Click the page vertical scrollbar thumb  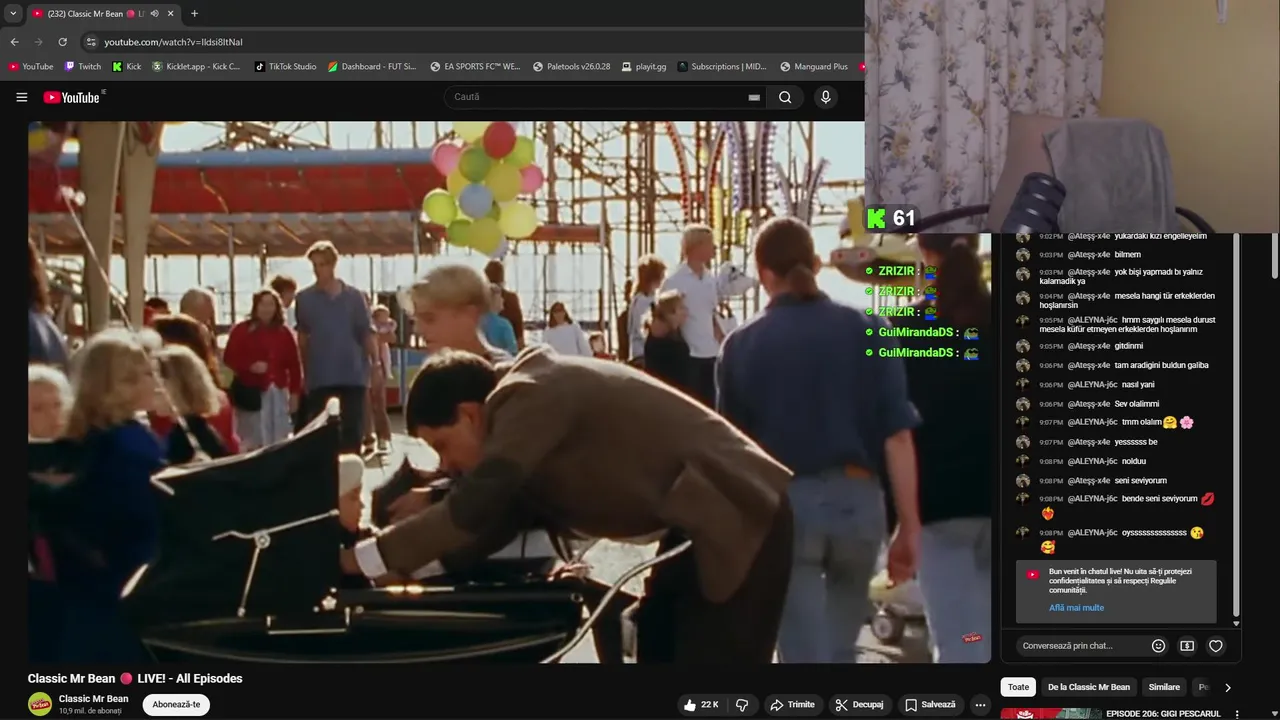coord(1274,255)
